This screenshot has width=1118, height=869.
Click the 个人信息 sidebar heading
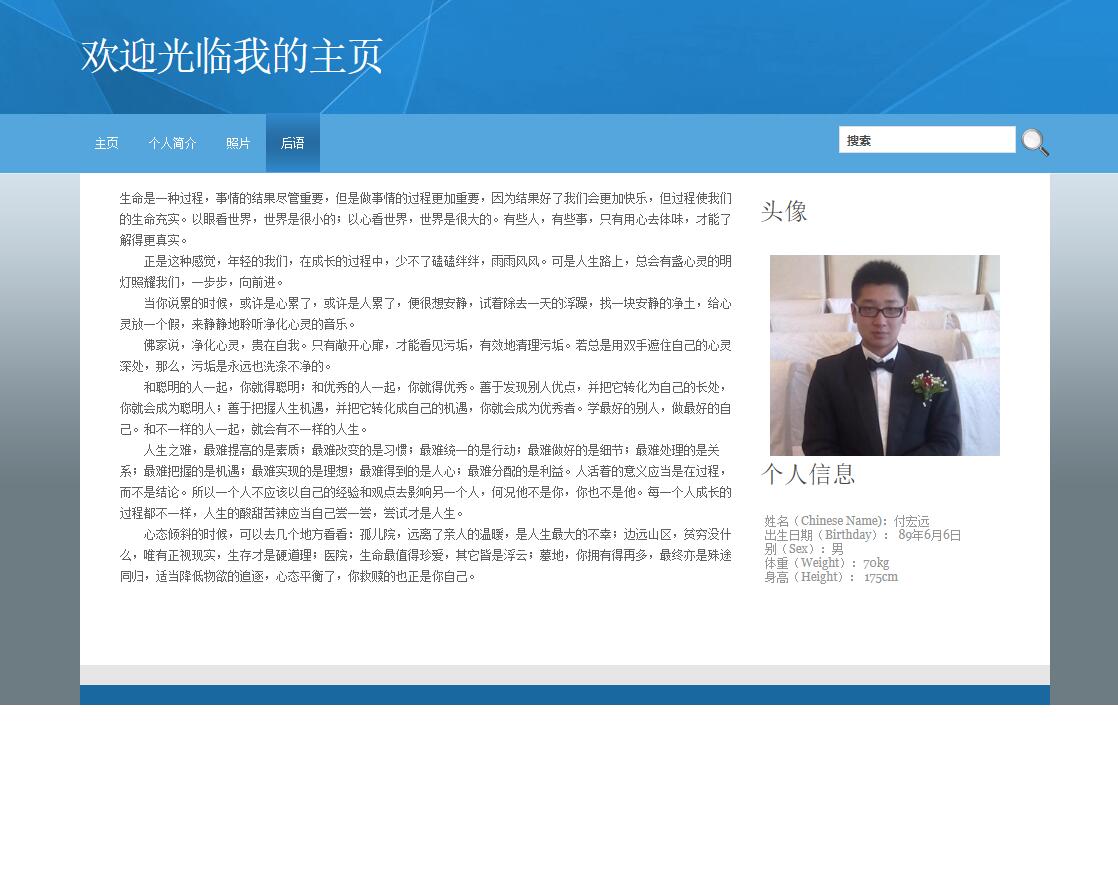(808, 474)
